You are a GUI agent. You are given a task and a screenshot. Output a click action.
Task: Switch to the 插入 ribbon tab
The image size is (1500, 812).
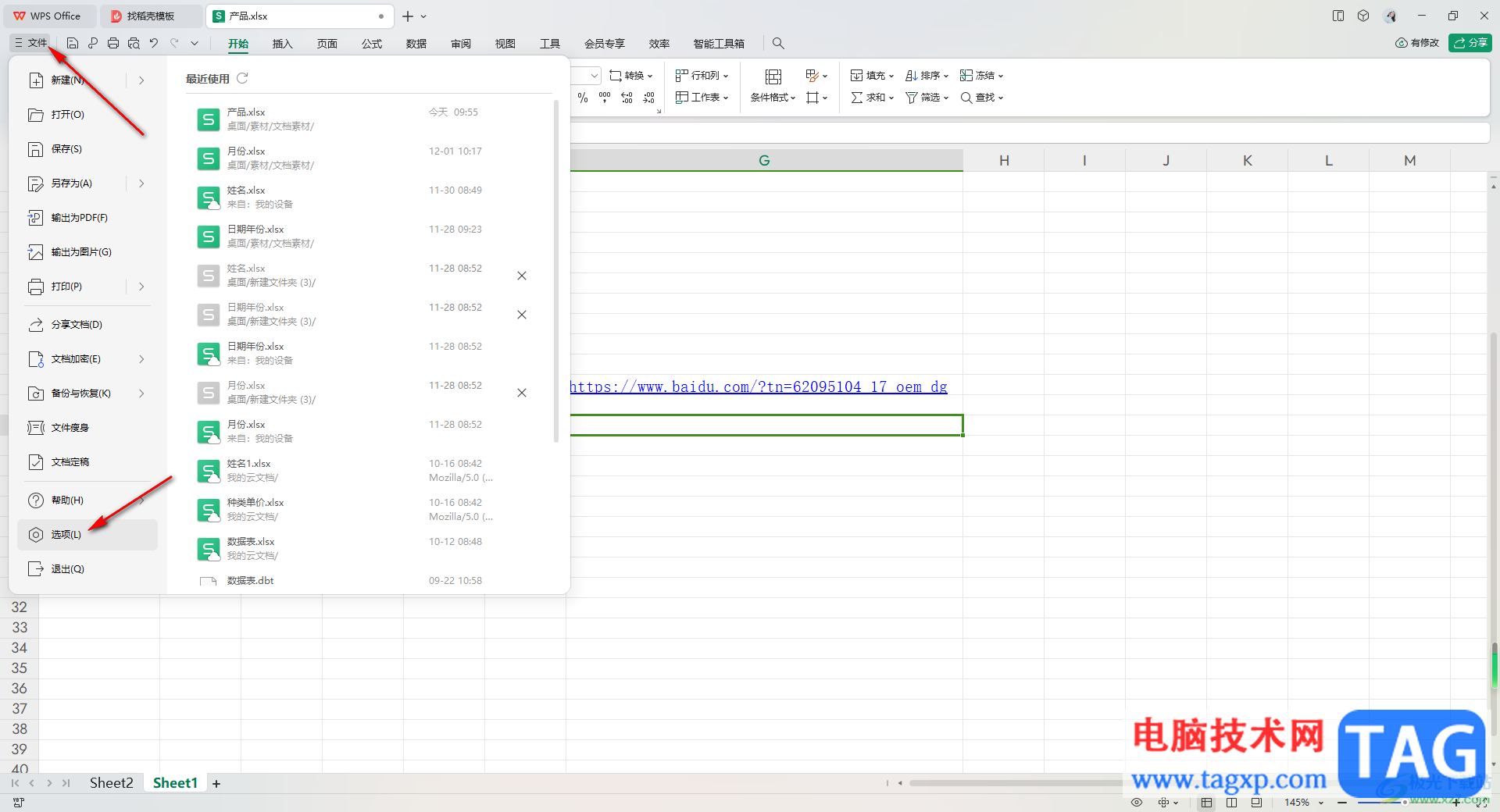(282, 44)
